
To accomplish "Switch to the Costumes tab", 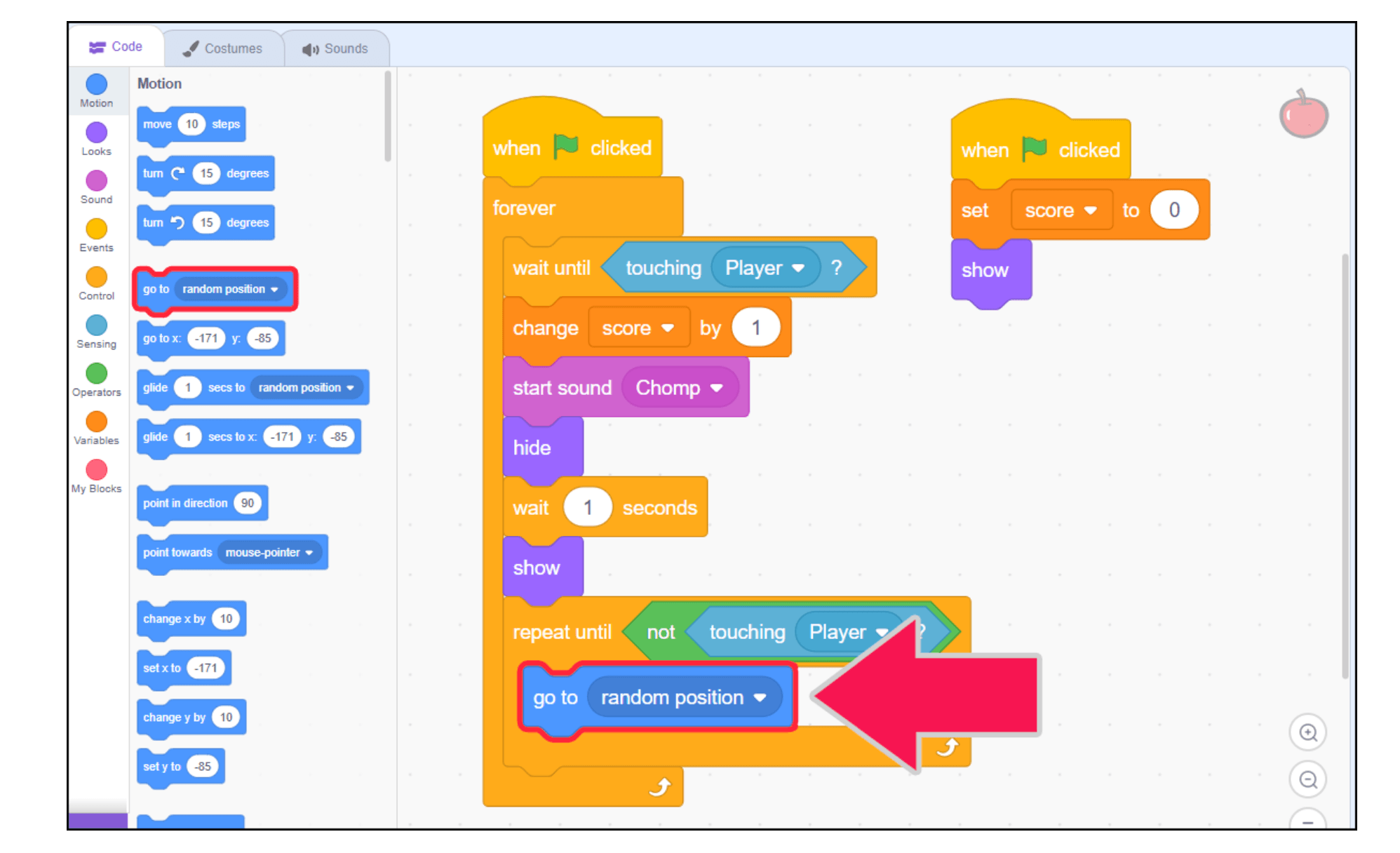I will [x=223, y=48].
